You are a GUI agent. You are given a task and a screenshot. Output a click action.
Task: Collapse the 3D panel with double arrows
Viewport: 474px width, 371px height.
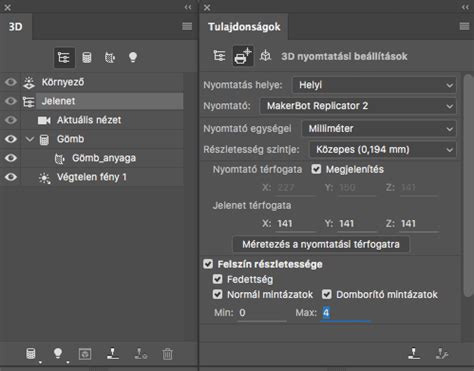tap(188, 7)
